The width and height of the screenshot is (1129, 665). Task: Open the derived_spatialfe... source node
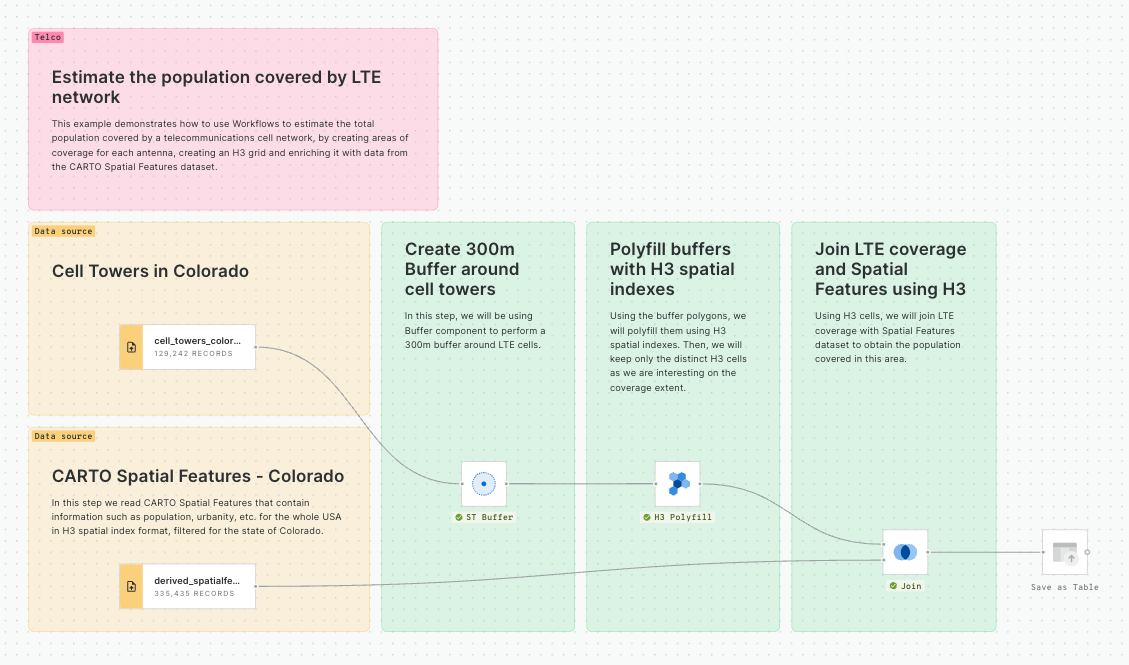click(187, 587)
